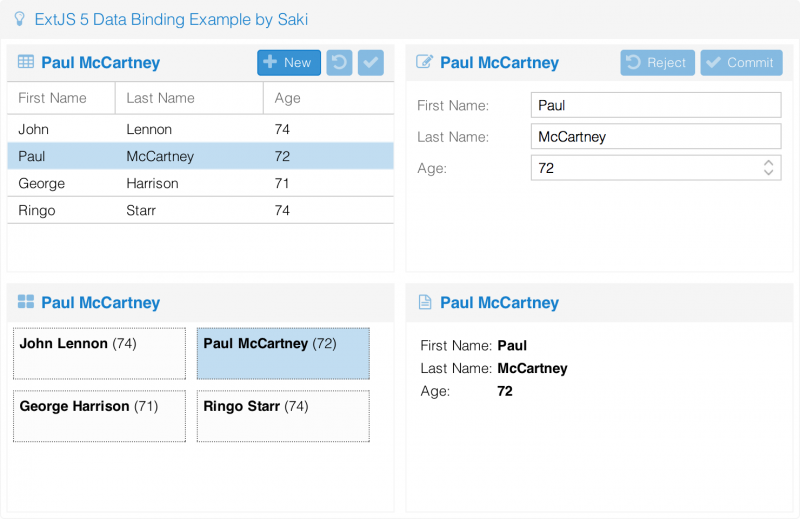Image resolution: width=800 pixels, height=519 pixels.
Task: Click into the First Name input field
Action: (x=656, y=105)
